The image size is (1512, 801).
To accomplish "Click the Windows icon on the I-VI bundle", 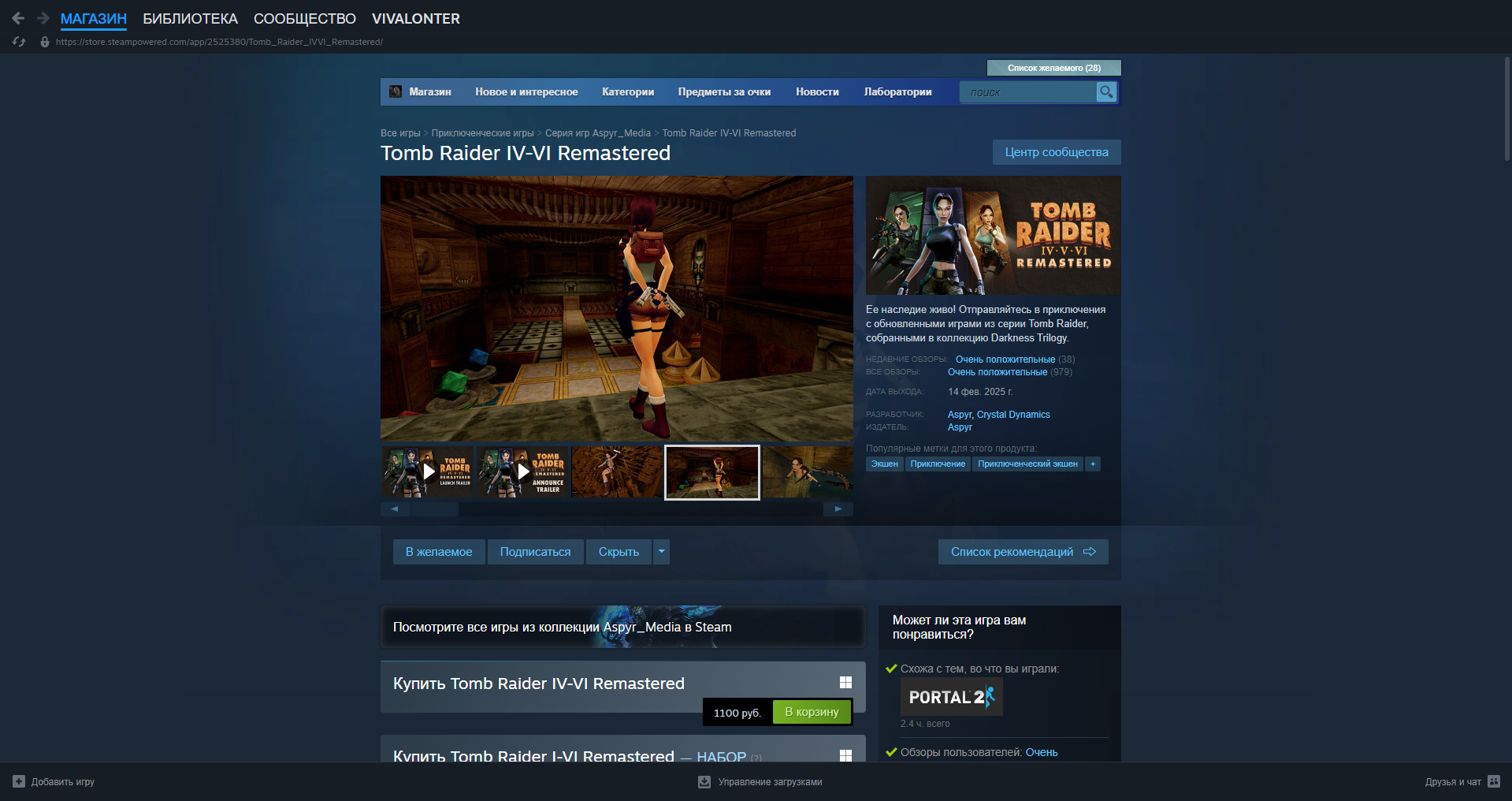I will point(845,755).
